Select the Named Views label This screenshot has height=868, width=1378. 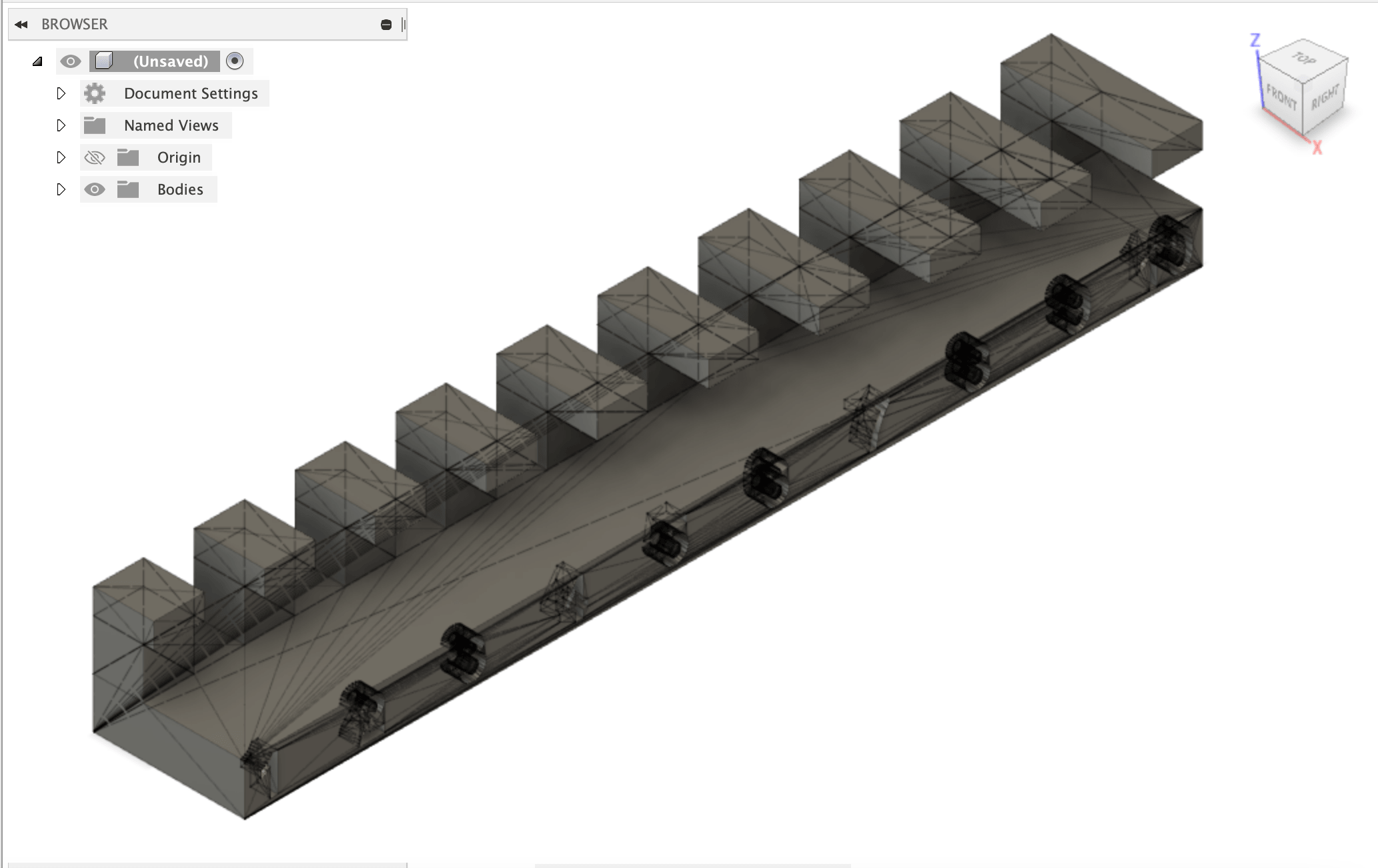click(x=171, y=125)
